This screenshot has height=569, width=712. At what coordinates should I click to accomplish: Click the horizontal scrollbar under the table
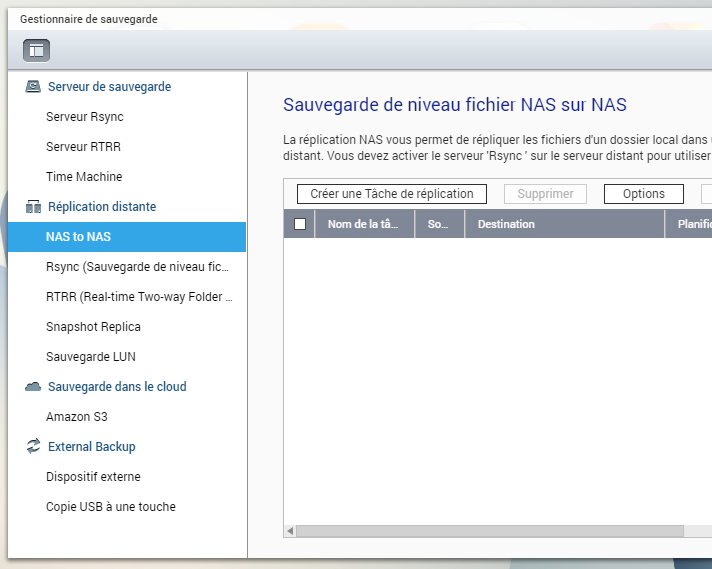(x=489, y=531)
